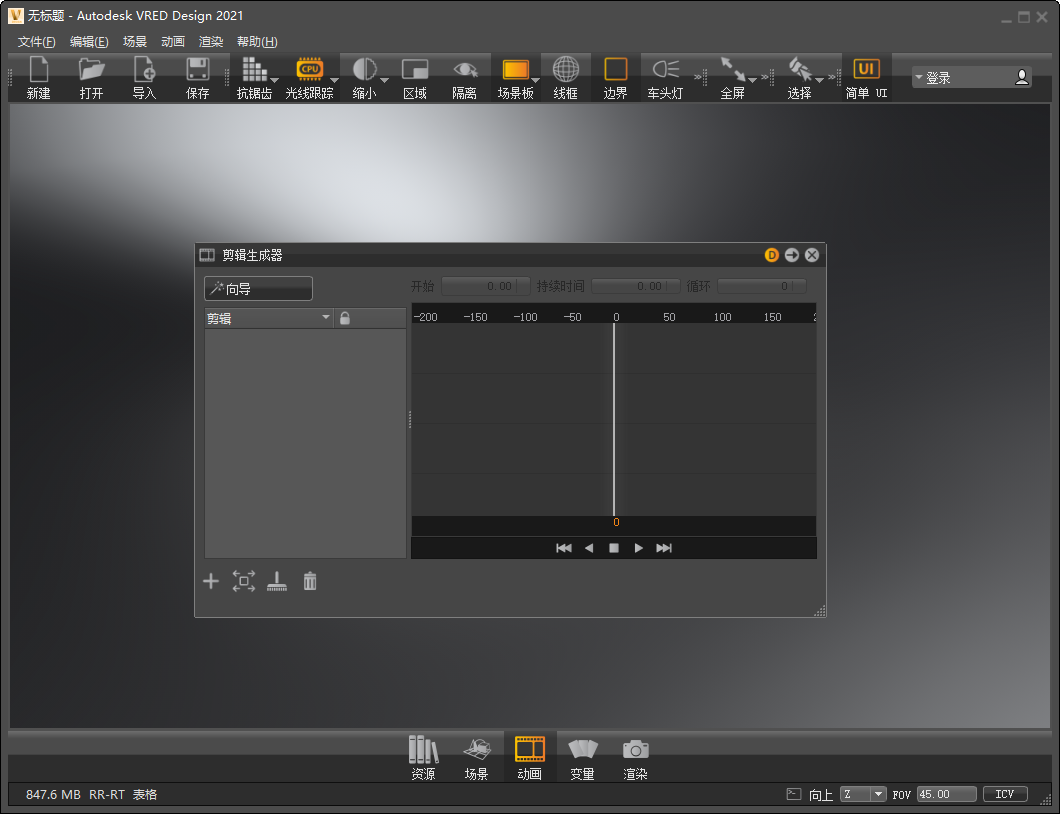Screen dimensions: 1060x814
Task: Open the 向上 Z axis dropdown
Action: (x=863, y=794)
